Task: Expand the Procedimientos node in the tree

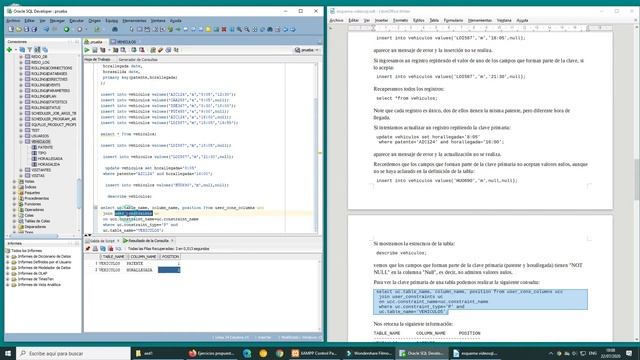Action: tap(14, 198)
